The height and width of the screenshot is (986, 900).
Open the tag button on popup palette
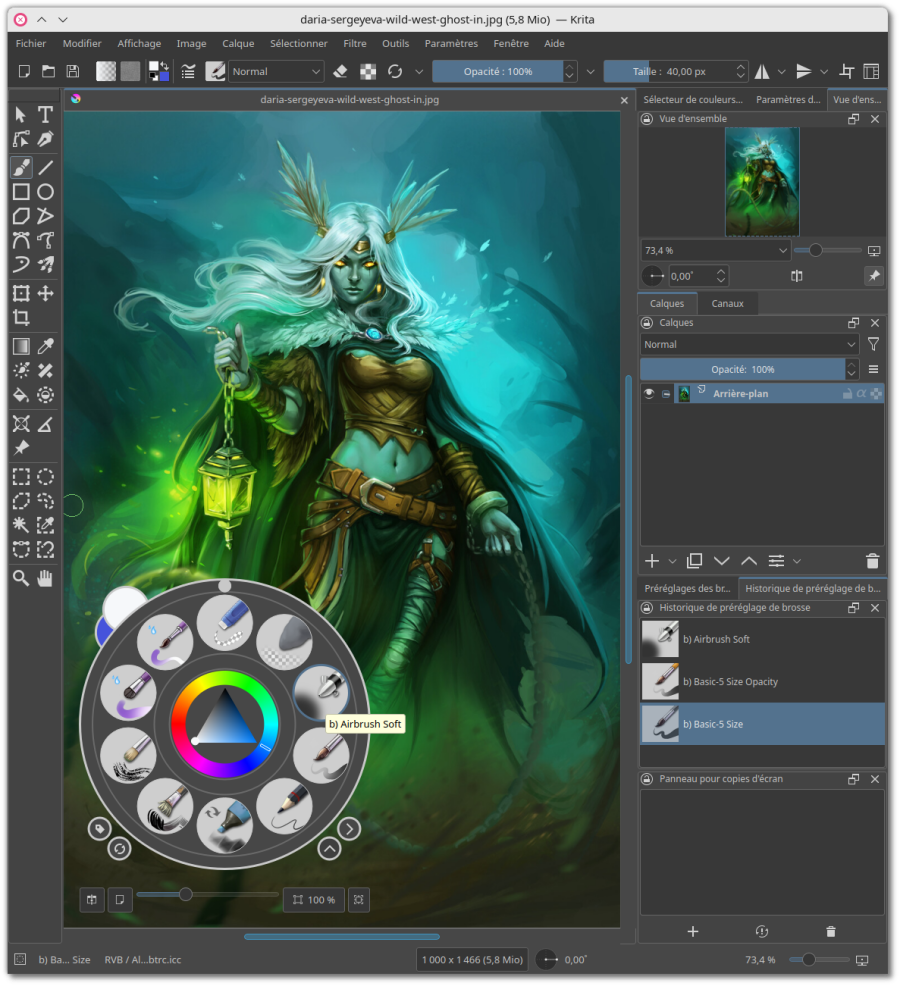pyautogui.click(x=99, y=829)
